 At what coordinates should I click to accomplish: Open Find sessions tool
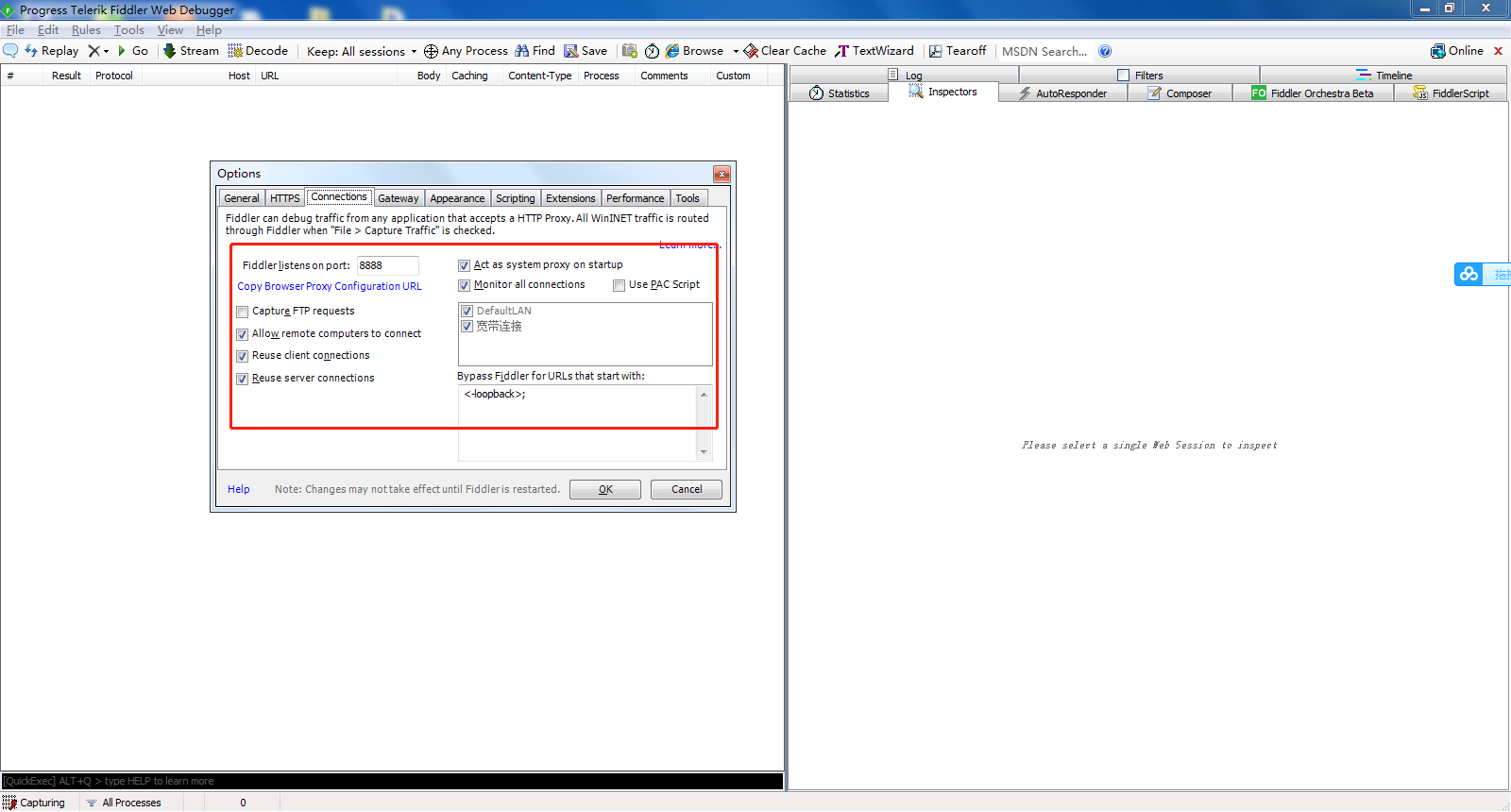click(535, 51)
